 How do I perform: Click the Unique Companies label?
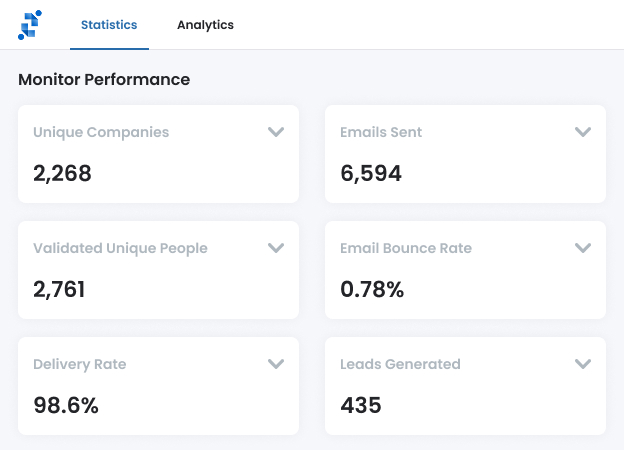click(x=101, y=132)
